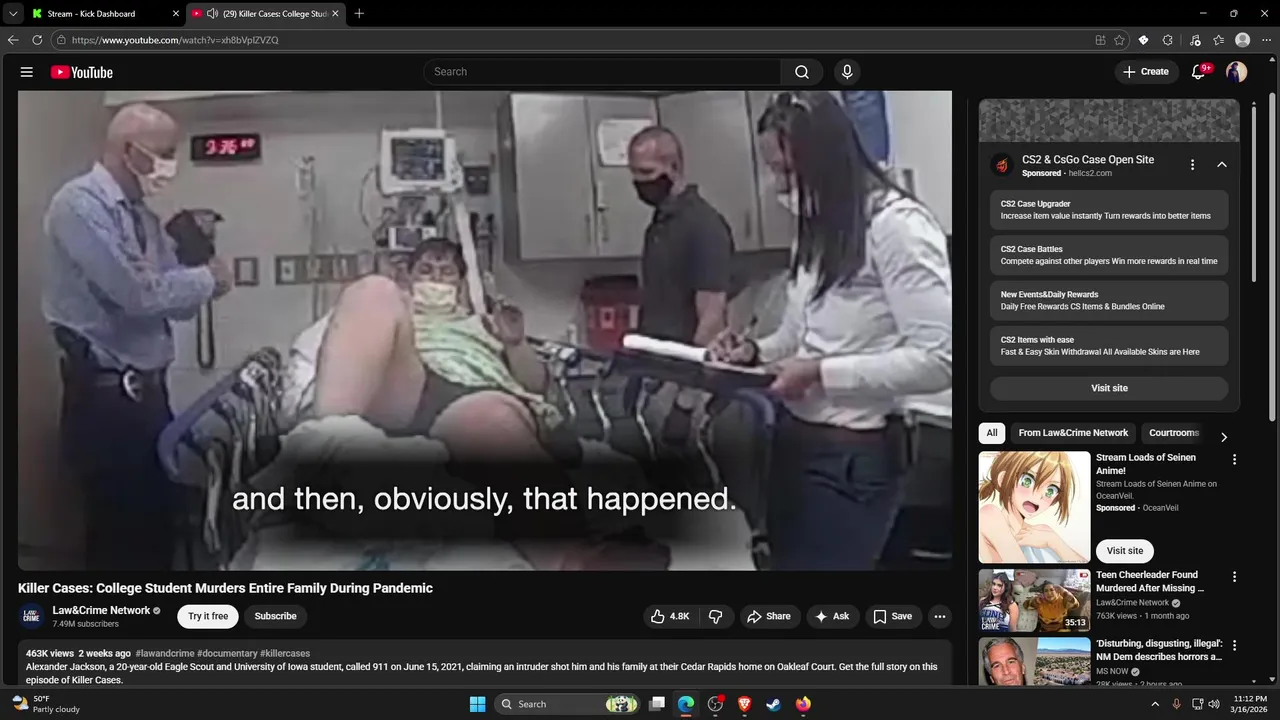Open more actions ellipsis under video

[x=939, y=616]
